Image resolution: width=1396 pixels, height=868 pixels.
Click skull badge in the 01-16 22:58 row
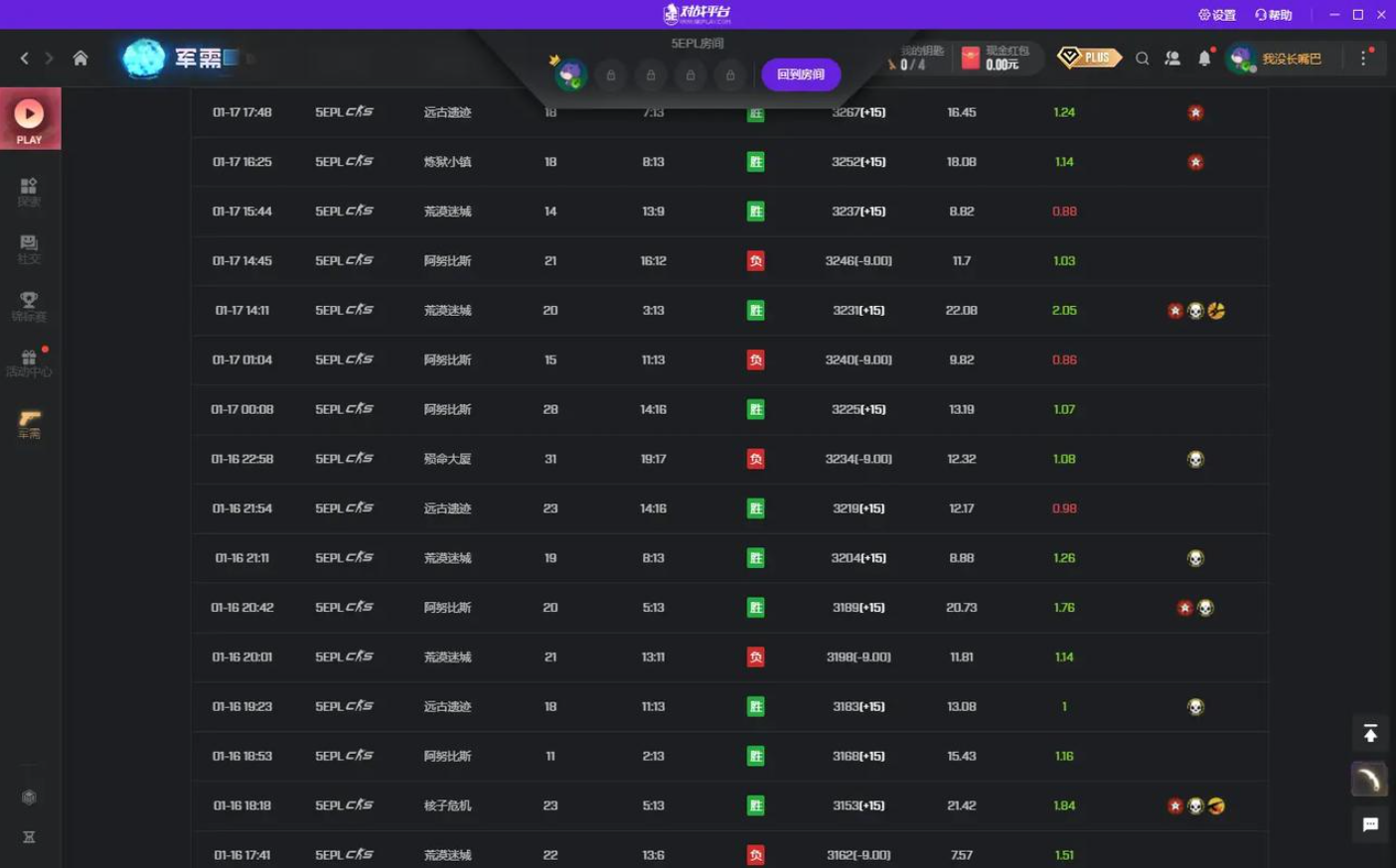1195,459
